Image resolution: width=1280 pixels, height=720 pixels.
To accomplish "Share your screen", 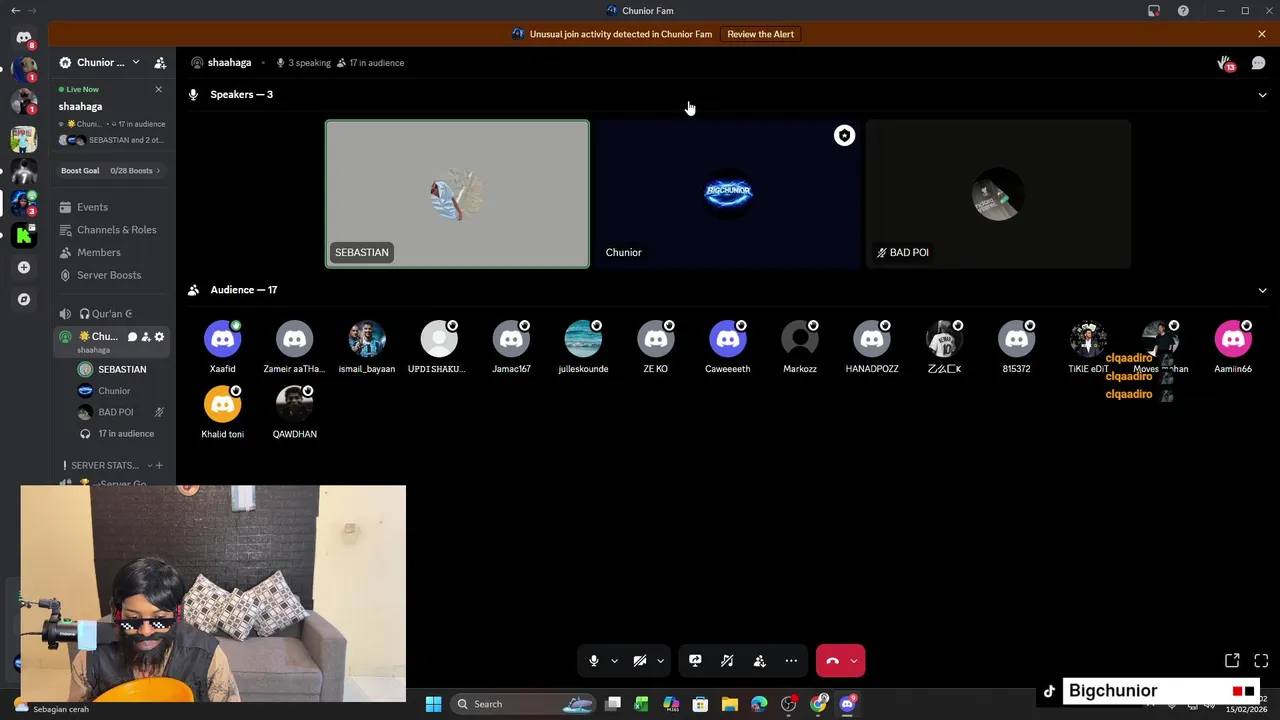I will point(695,661).
